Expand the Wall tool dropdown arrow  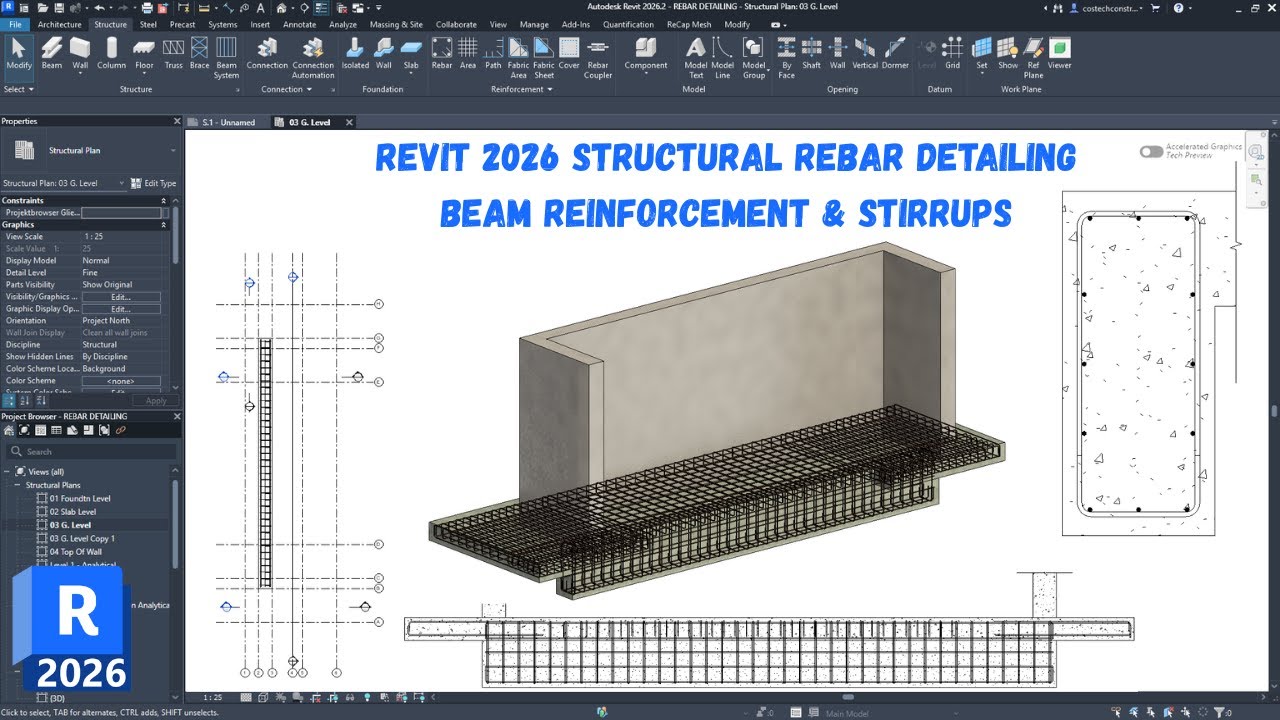pyautogui.click(x=80, y=74)
